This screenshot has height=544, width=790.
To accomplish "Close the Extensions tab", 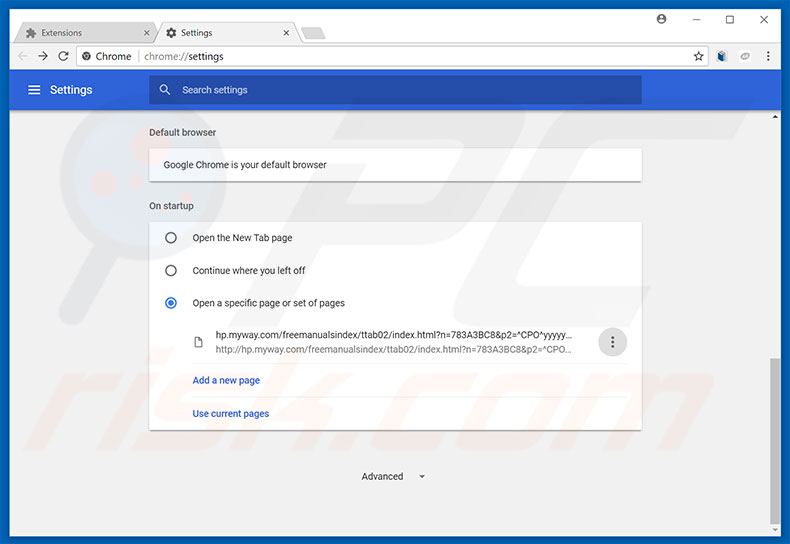I will (147, 33).
